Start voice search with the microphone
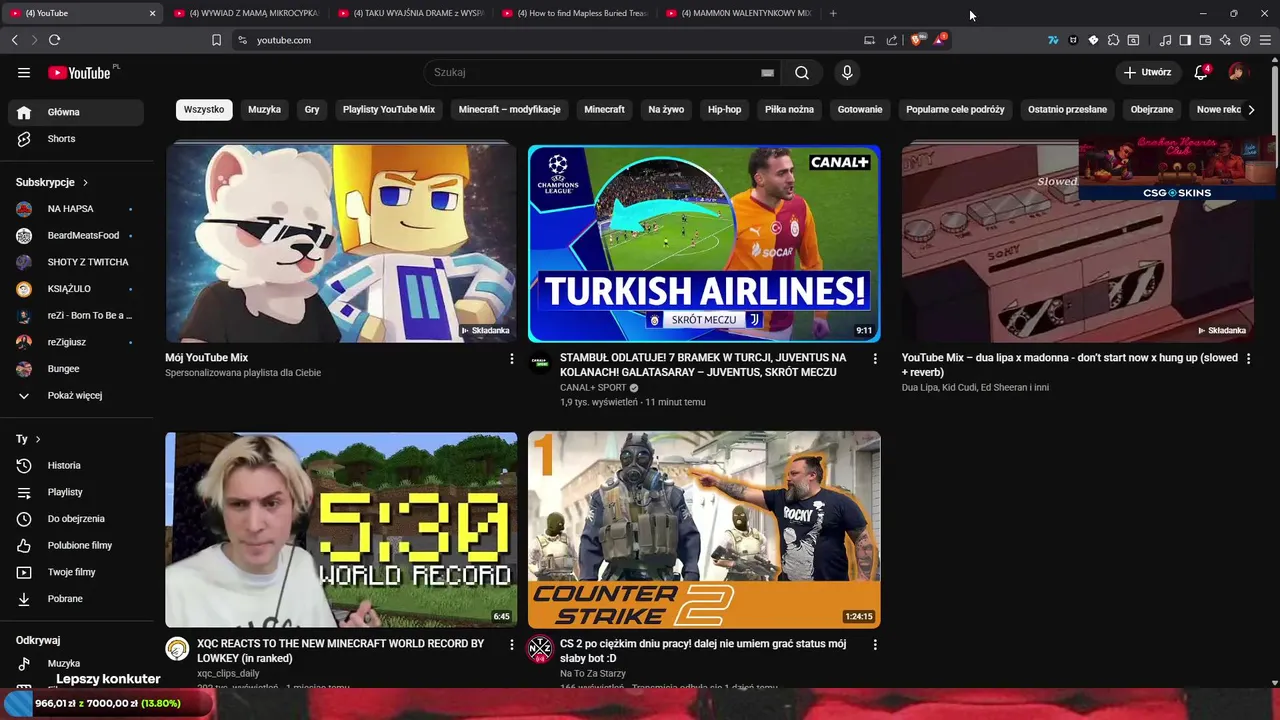Image resolution: width=1280 pixels, height=720 pixels. [x=847, y=72]
